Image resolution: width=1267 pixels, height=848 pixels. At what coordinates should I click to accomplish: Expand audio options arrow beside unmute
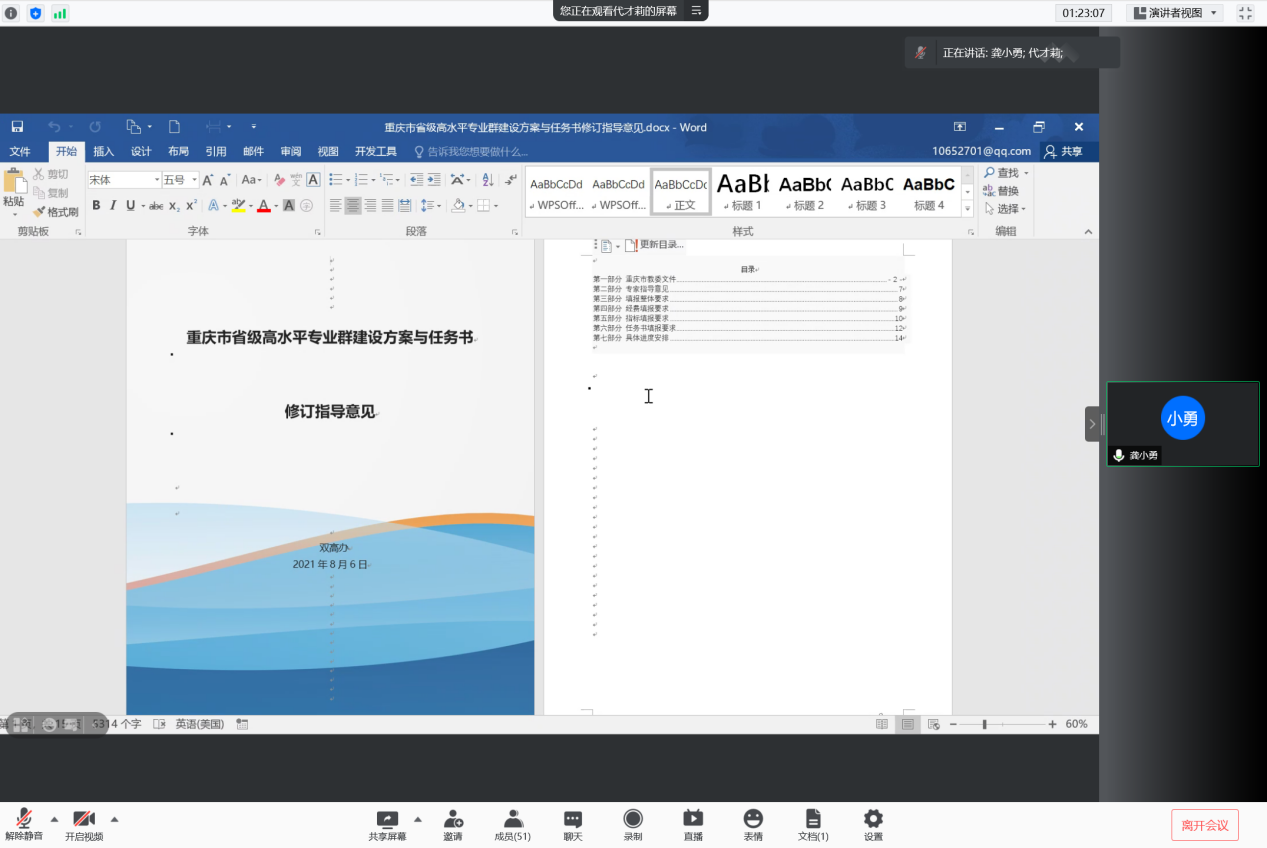tap(54, 817)
